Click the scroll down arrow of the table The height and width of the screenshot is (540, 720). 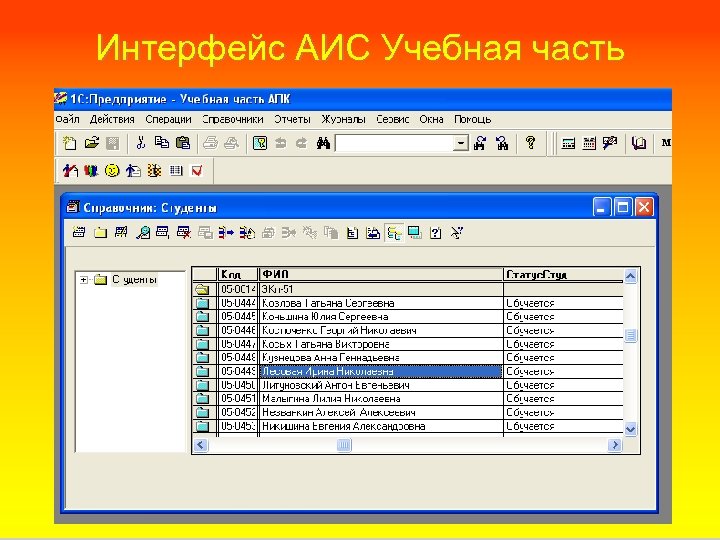pyautogui.click(x=631, y=429)
